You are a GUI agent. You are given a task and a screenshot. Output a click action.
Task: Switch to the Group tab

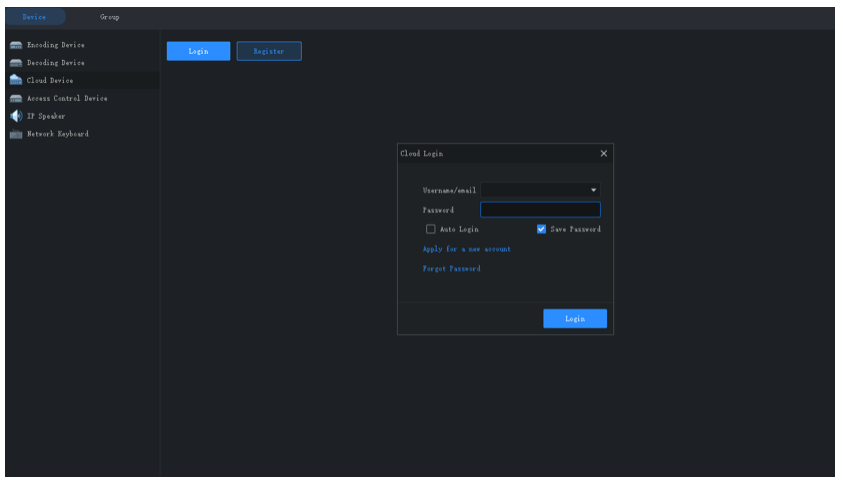[110, 17]
